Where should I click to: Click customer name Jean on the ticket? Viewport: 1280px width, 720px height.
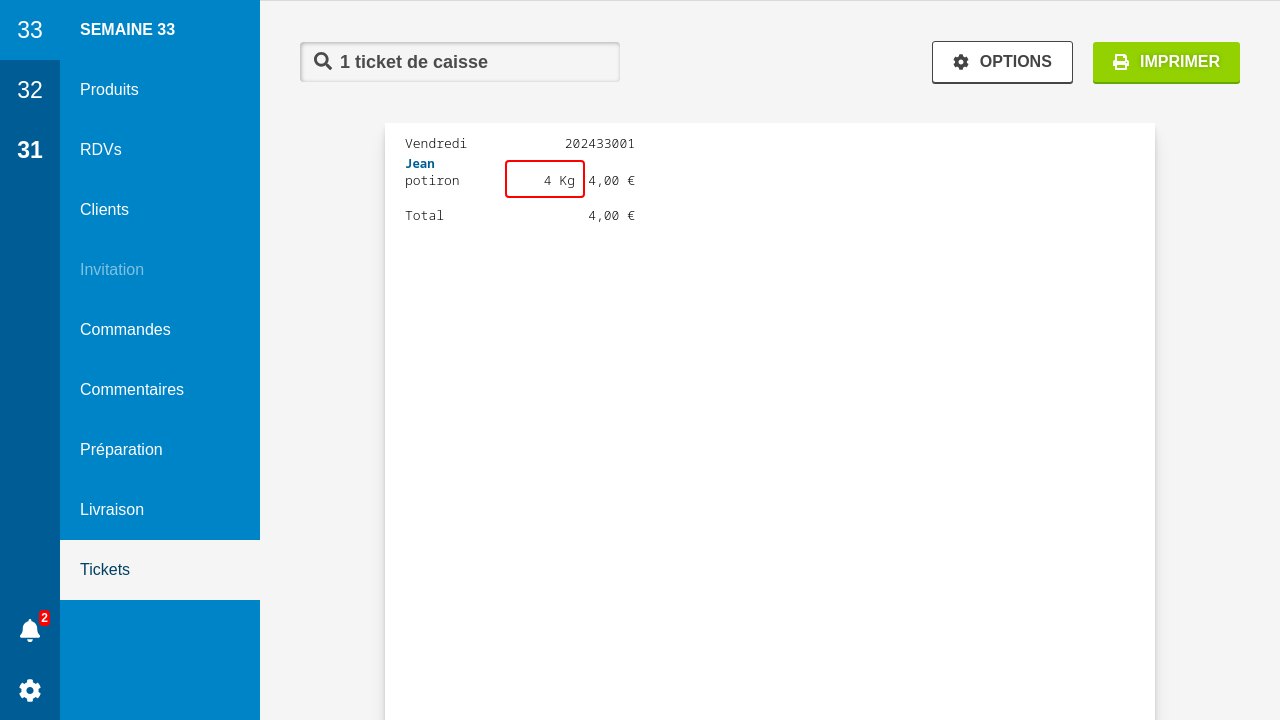tap(420, 164)
